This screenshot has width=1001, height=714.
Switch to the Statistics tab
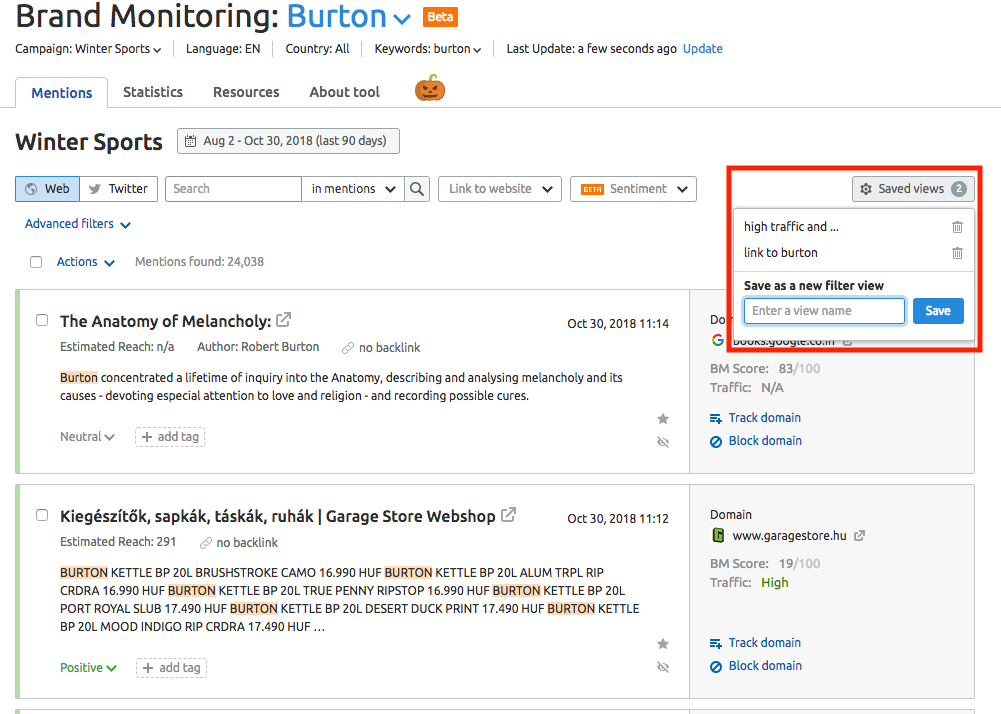coord(153,92)
